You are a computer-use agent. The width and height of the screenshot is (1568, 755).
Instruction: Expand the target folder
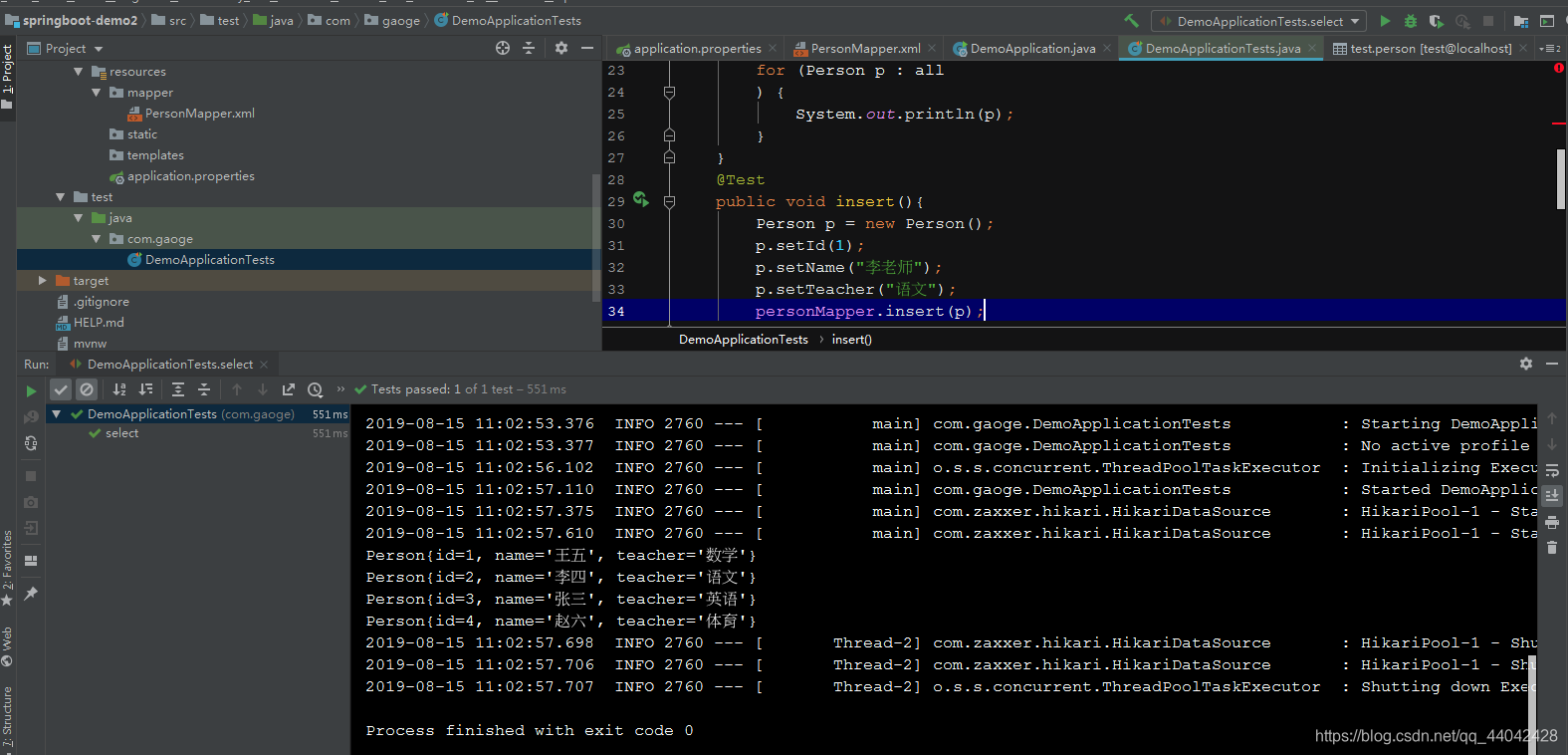coord(43,281)
